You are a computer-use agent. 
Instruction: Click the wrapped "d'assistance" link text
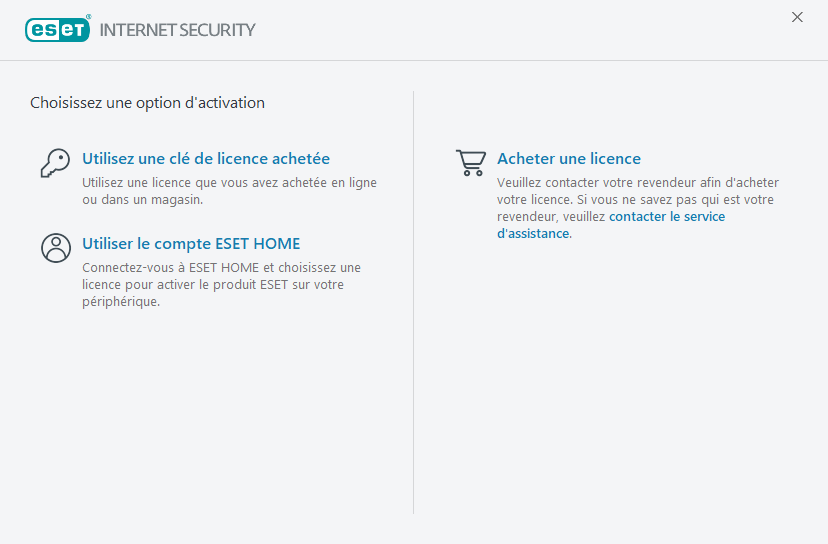pyautogui.click(x=533, y=234)
